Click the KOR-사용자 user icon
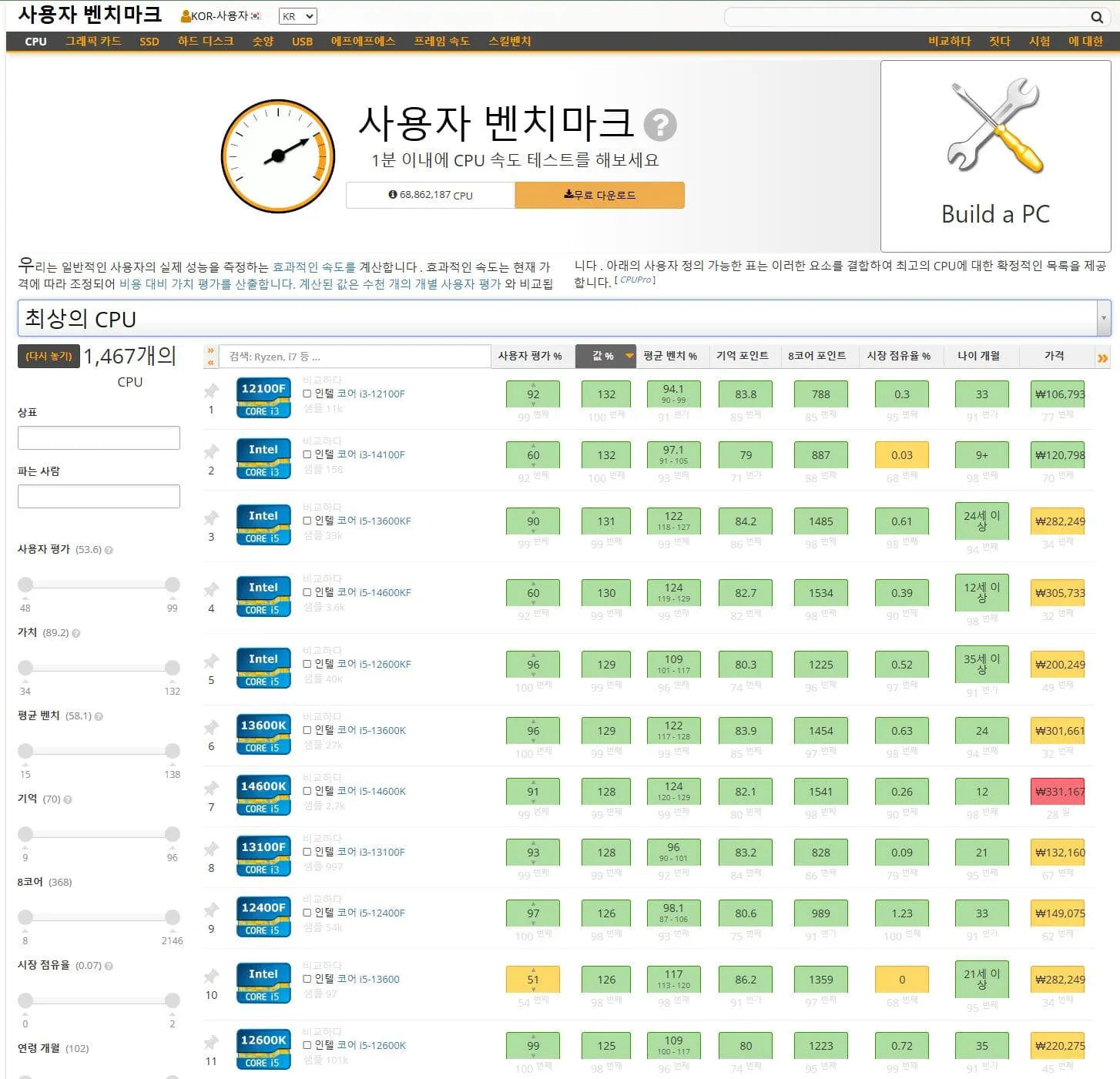 click(186, 16)
